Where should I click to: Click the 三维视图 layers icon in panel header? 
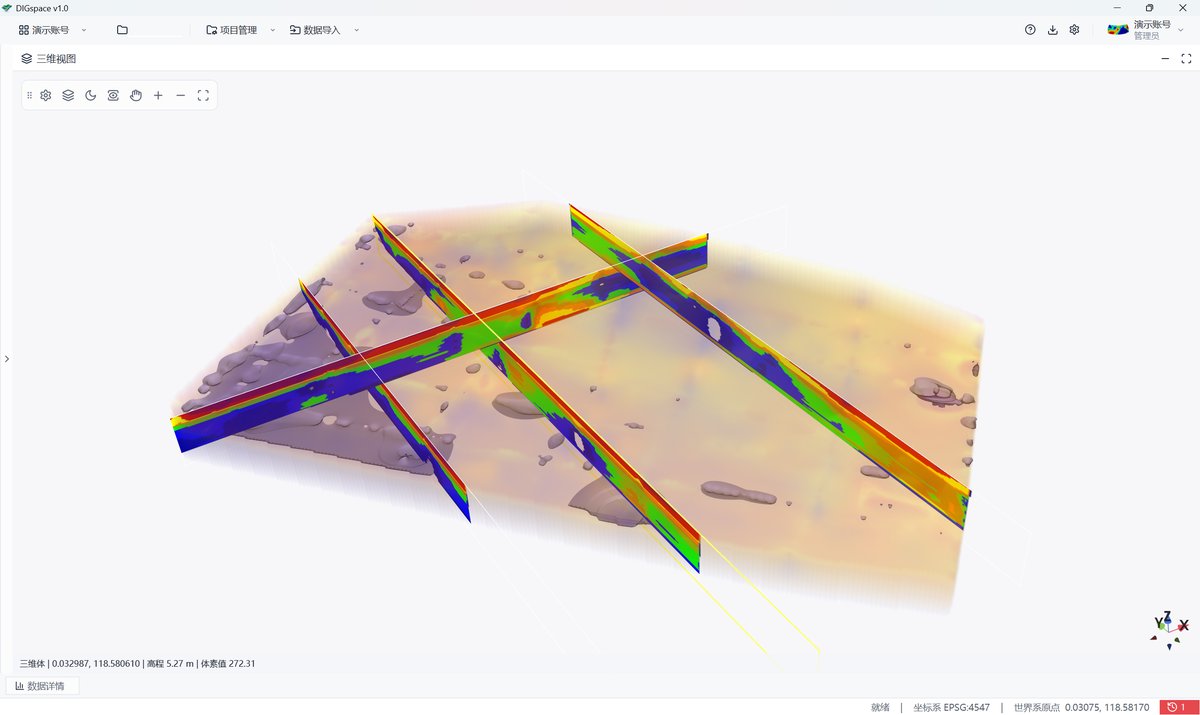[27, 59]
